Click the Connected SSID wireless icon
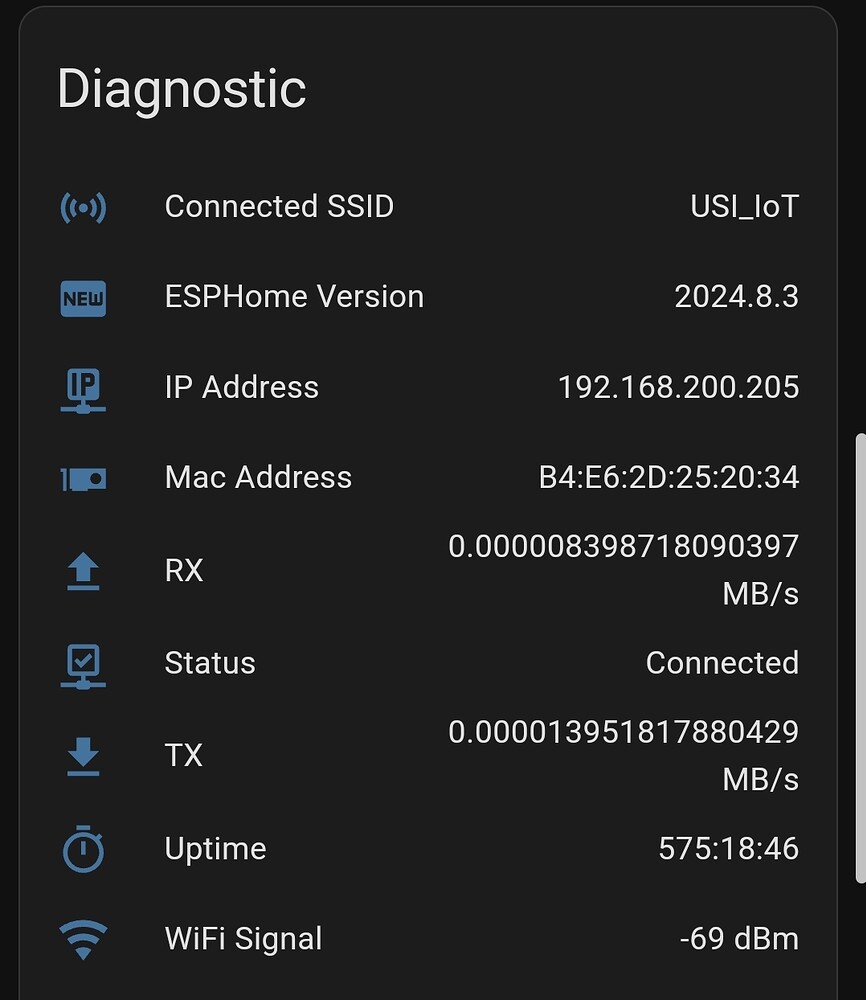866x1000 pixels. point(83,207)
